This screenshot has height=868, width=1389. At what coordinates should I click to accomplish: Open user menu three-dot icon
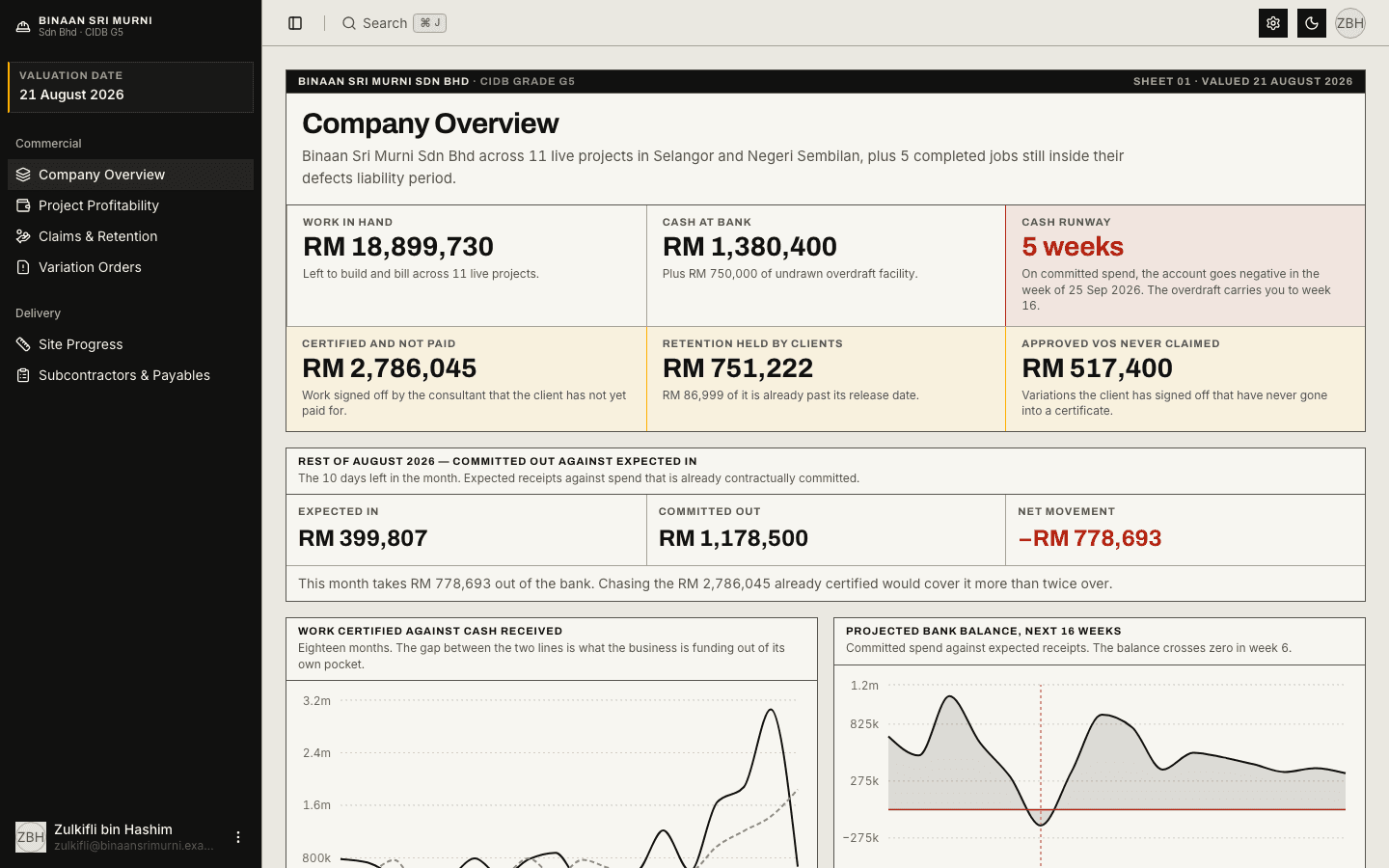click(238, 837)
